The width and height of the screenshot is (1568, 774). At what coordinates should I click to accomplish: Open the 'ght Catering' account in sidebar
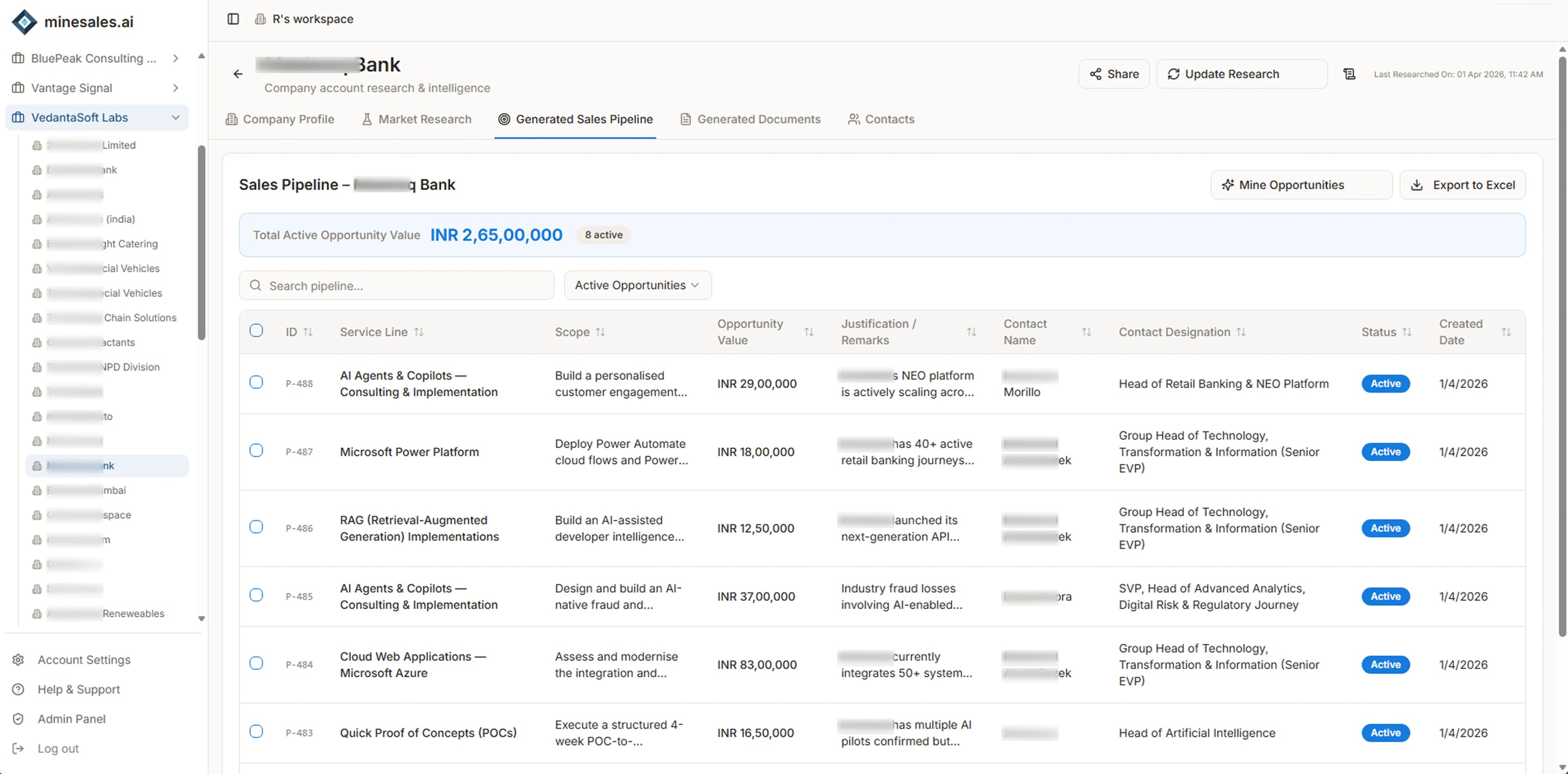pos(107,243)
